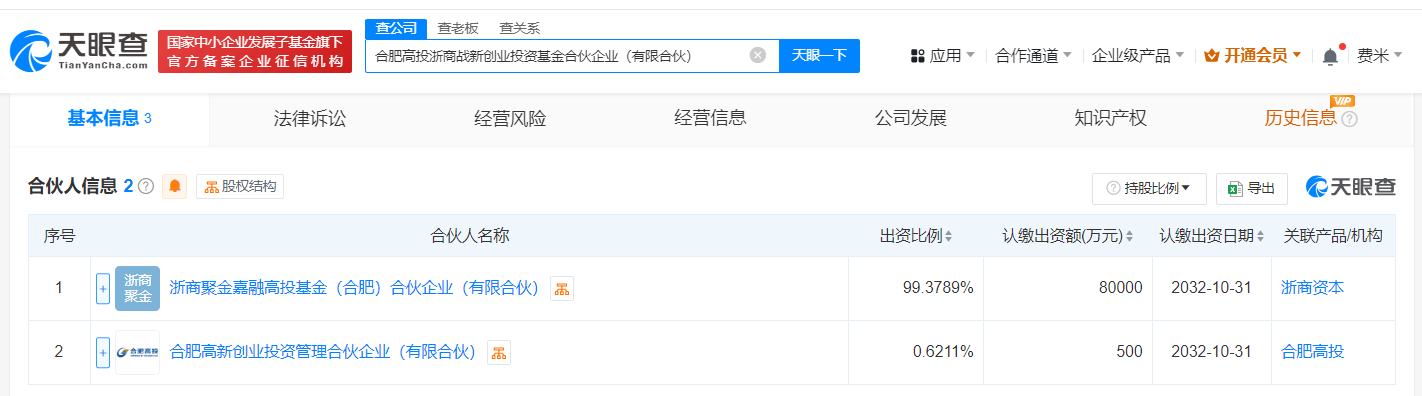Clear search text with the X icon

tap(758, 55)
